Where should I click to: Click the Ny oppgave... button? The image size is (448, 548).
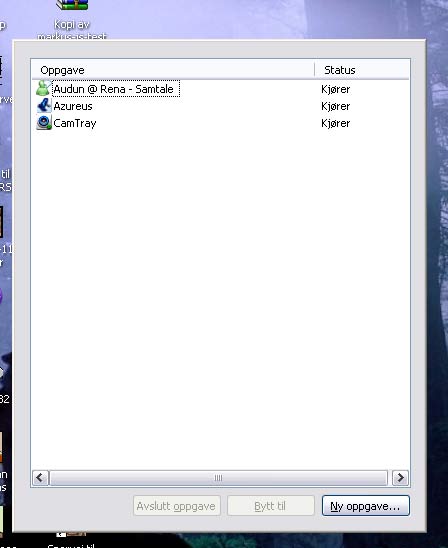(x=366, y=506)
